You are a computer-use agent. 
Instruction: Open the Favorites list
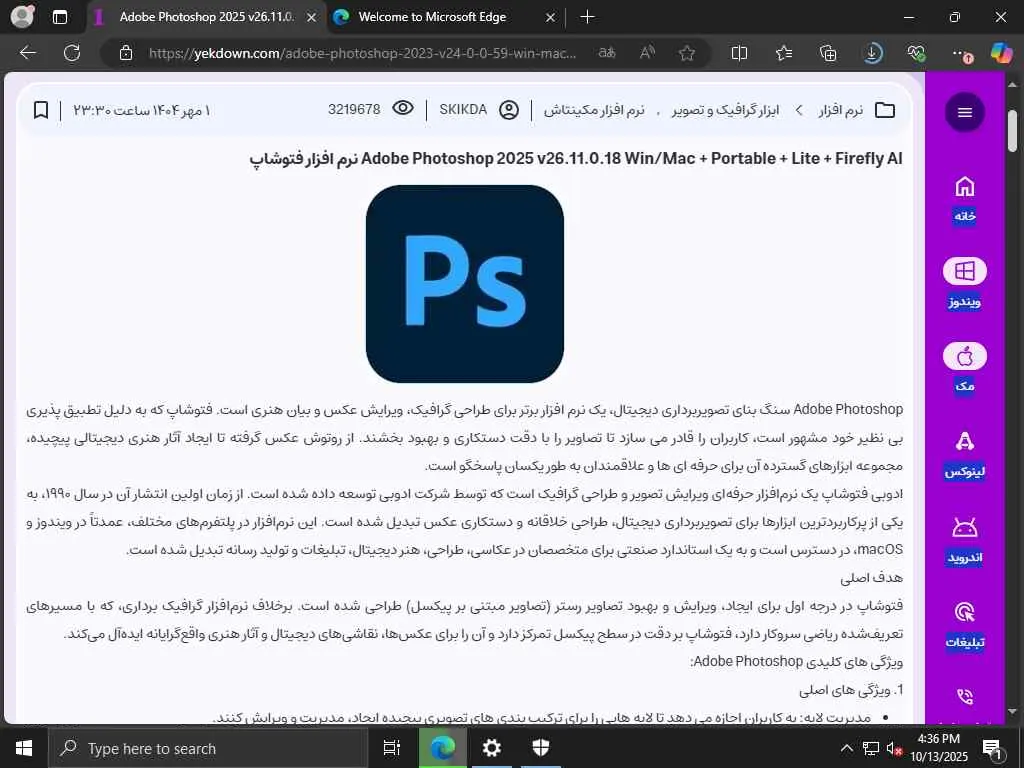pyautogui.click(x=784, y=53)
